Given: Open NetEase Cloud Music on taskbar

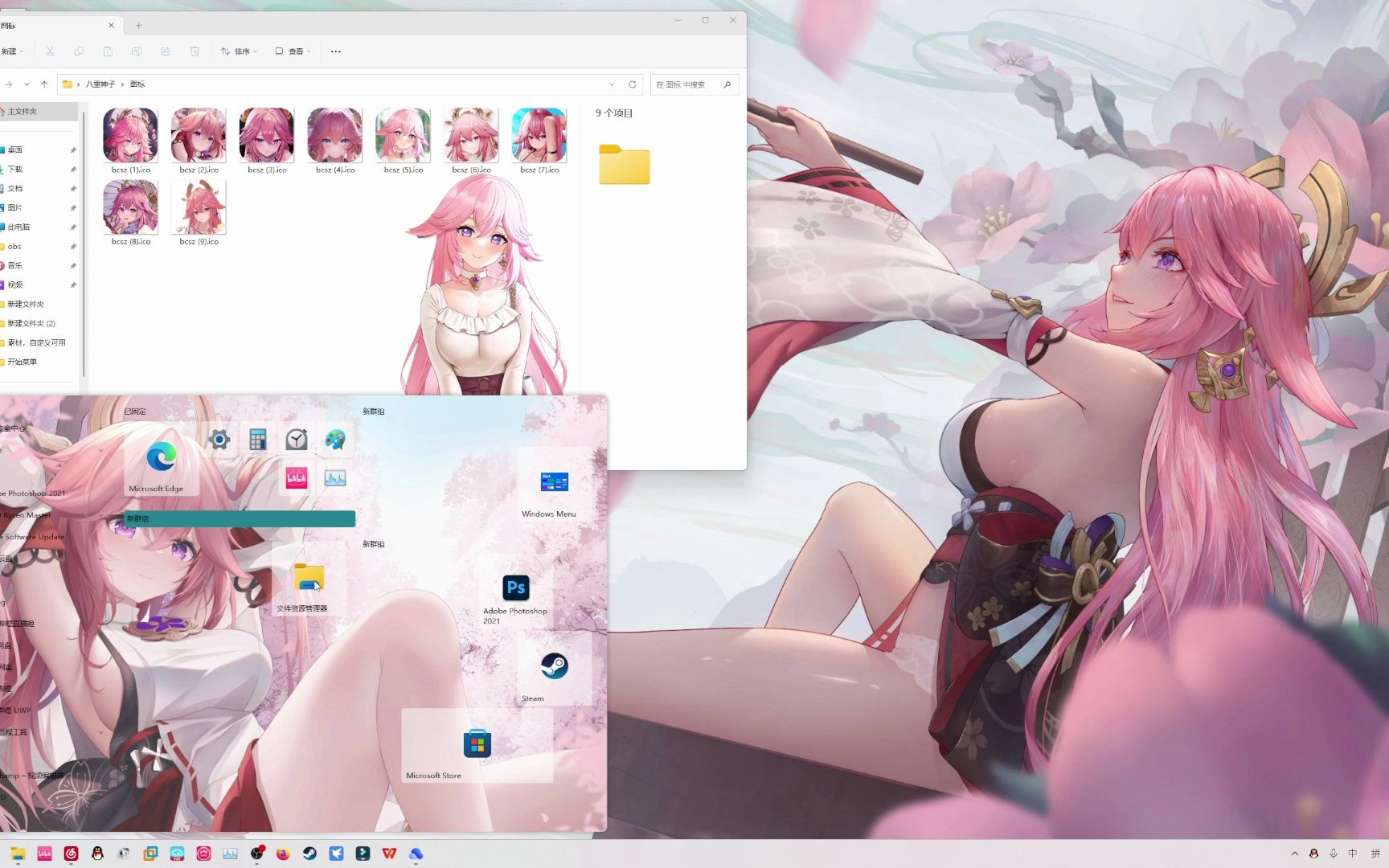Looking at the screenshot, I should pos(71,854).
